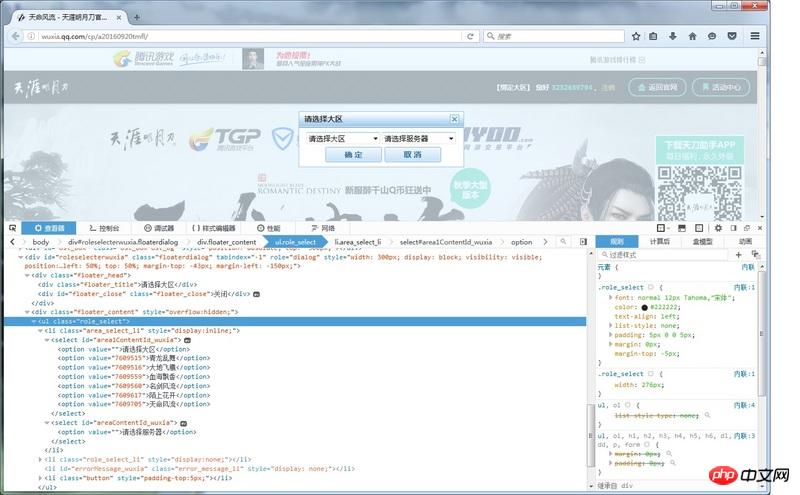This screenshot has width=800, height=495.
Task: Switch to the 性能 performance tab
Action: point(268,228)
